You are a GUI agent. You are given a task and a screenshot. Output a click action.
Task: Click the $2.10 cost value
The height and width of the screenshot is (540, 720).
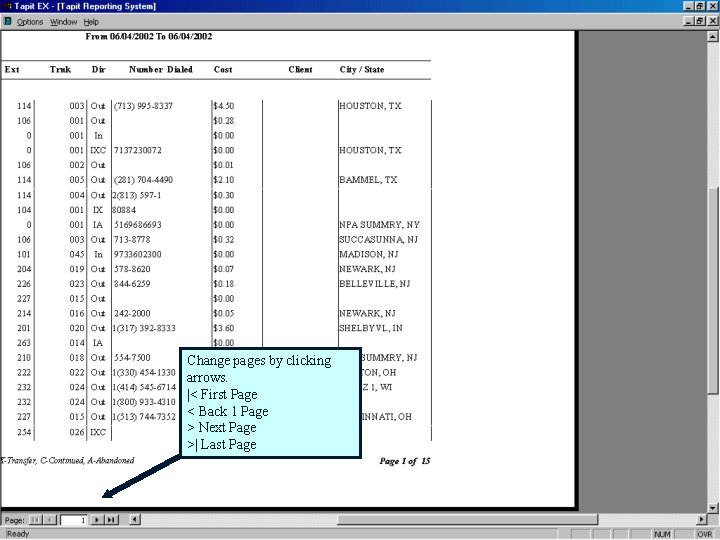click(x=224, y=180)
